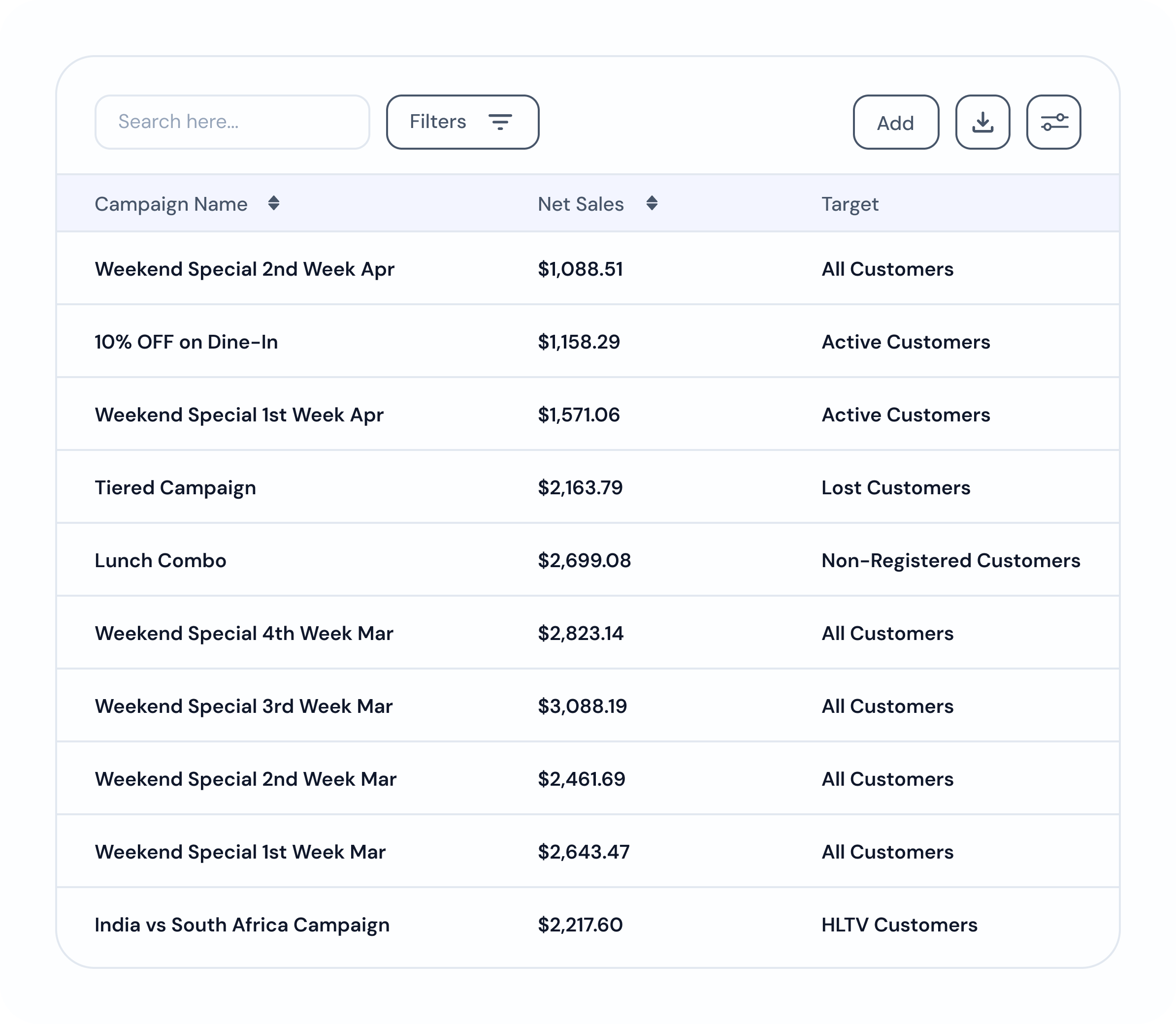The height and width of the screenshot is (1024, 1176).
Task: Click the $3,088.19 net sales value
Action: [x=583, y=706]
